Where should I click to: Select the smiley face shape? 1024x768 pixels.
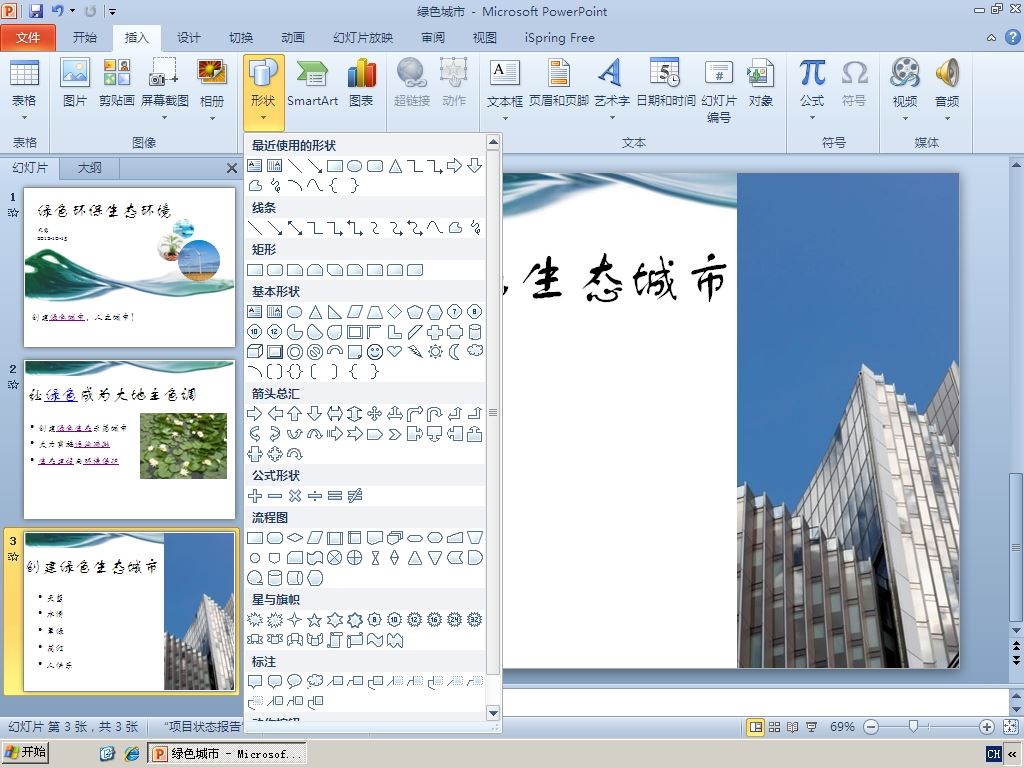click(374, 352)
